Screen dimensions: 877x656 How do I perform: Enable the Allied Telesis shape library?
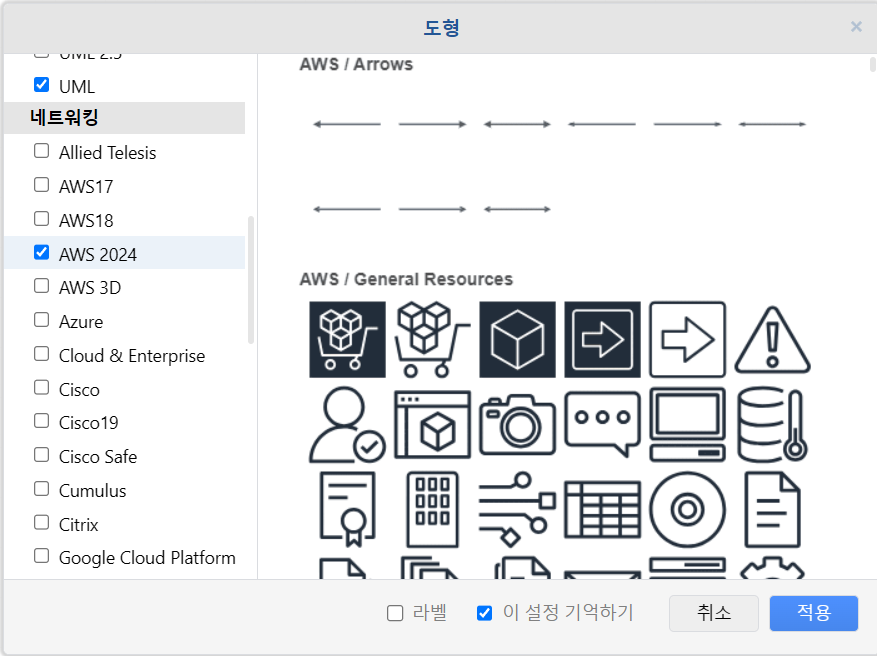pos(41,150)
